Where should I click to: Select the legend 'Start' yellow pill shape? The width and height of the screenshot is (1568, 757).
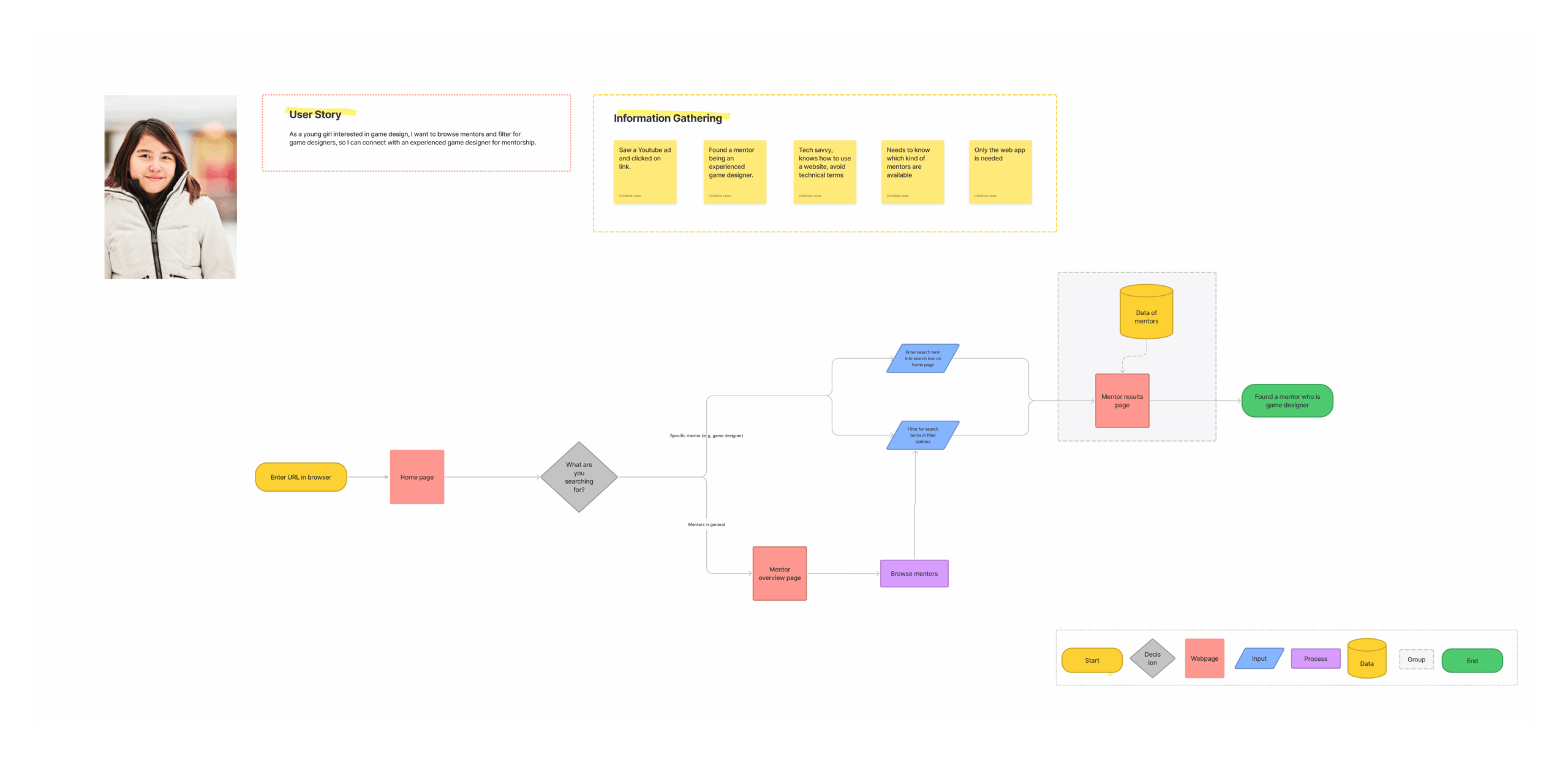tap(1091, 660)
